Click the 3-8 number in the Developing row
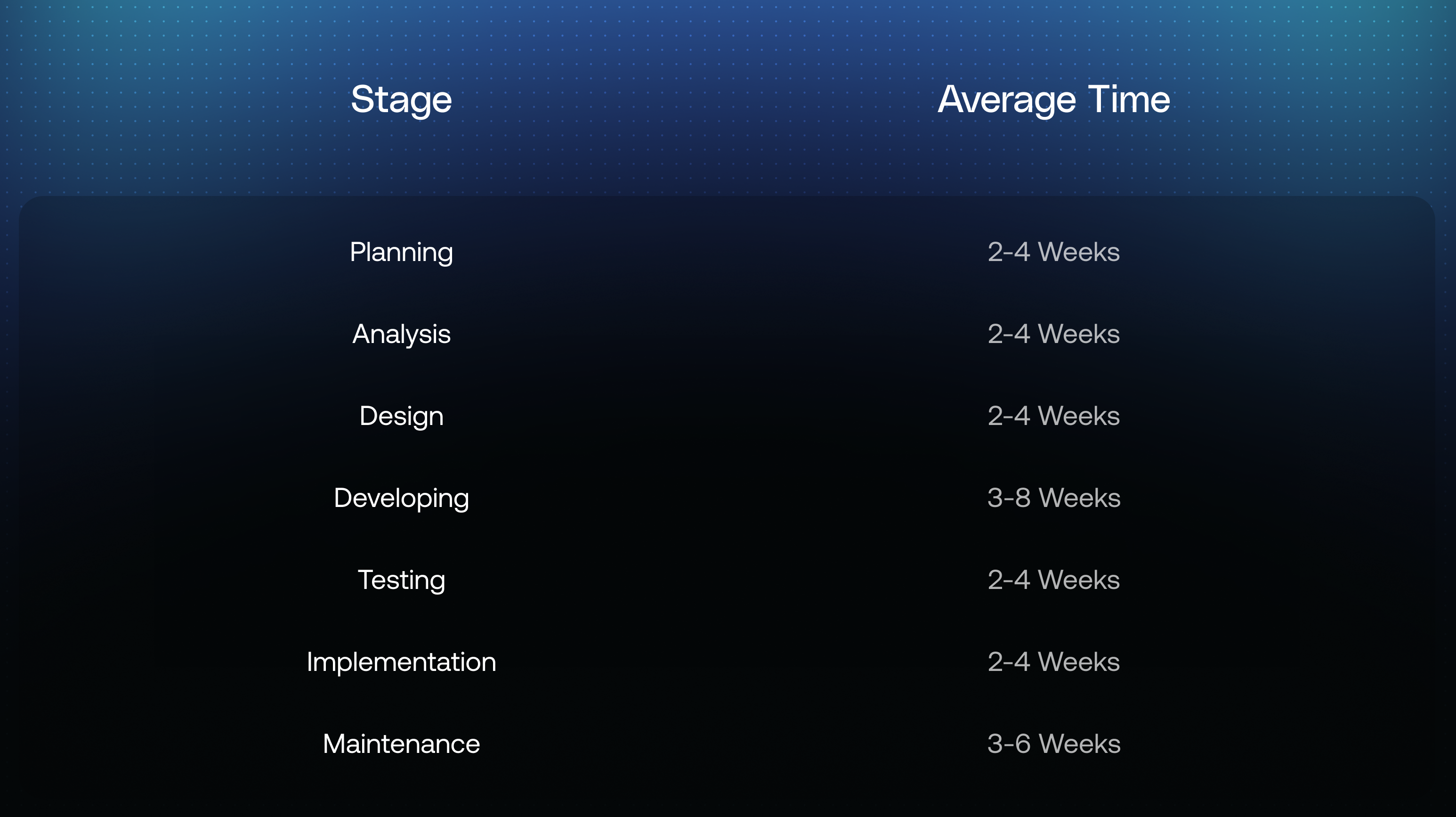The width and height of the screenshot is (1456, 817). point(1009,498)
